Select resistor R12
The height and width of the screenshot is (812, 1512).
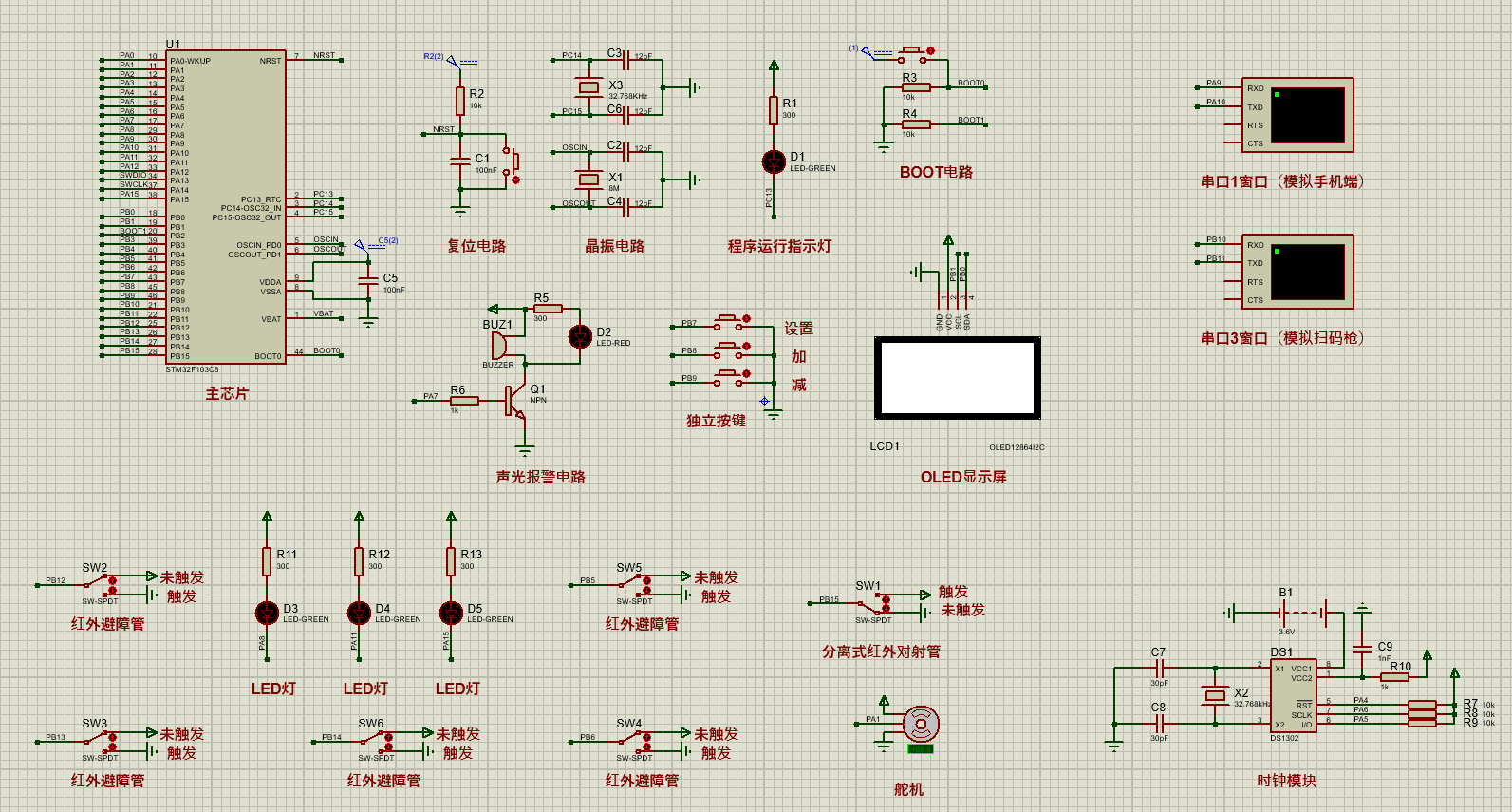click(x=359, y=561)
